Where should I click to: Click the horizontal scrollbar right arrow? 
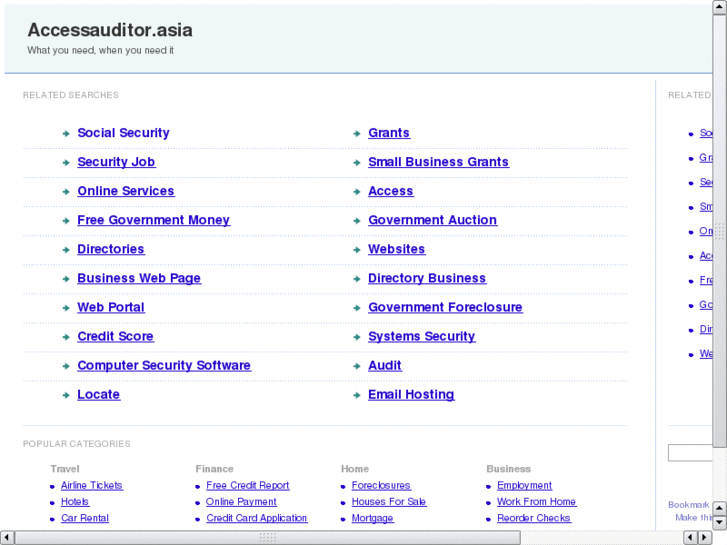coord(705,538)
